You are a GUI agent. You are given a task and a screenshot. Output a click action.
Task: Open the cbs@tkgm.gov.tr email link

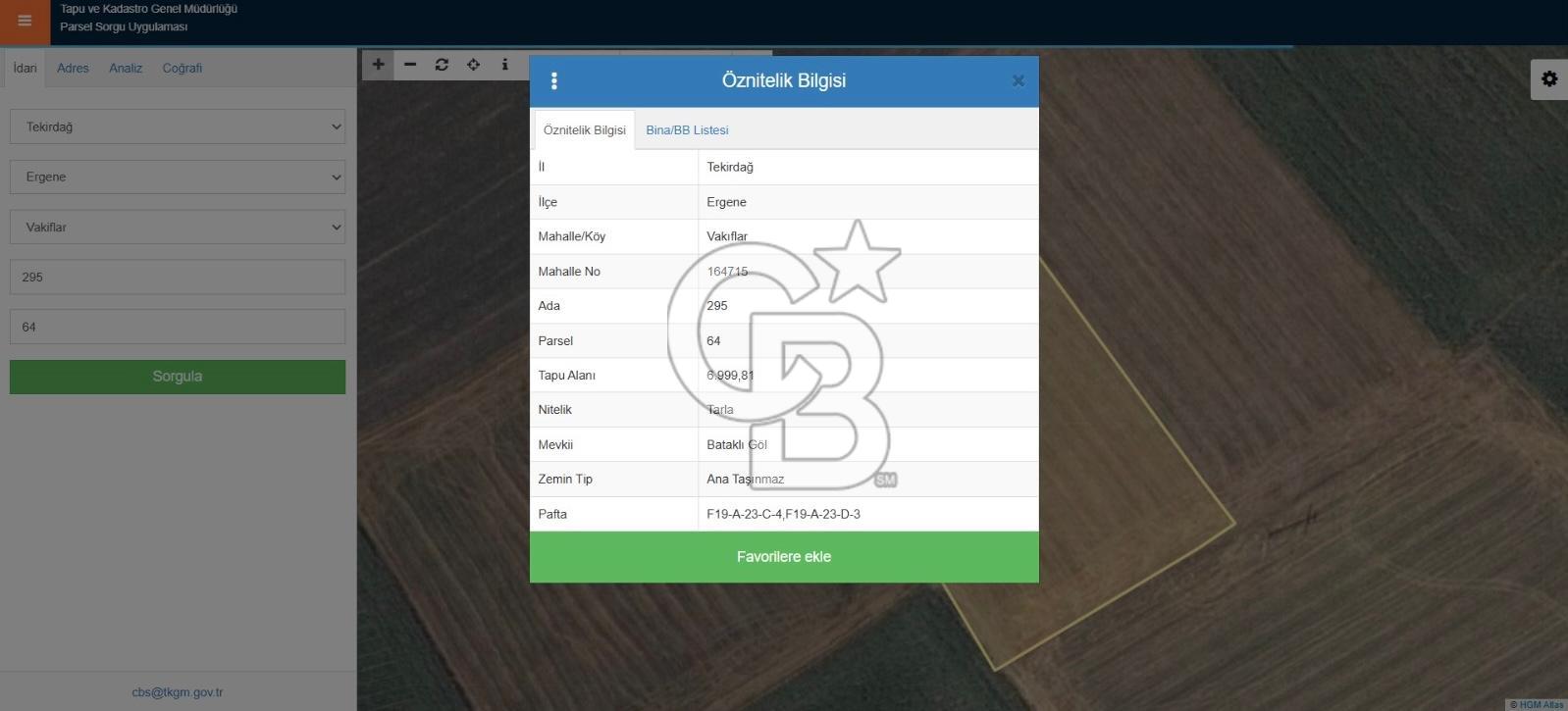pyautogui.click(x=178, y=692)
